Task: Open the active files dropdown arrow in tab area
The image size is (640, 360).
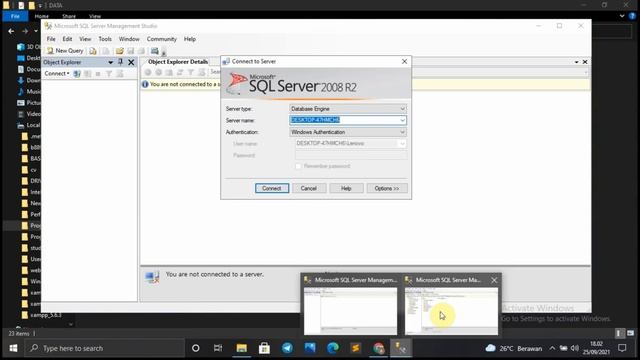Action: [576, 62]
